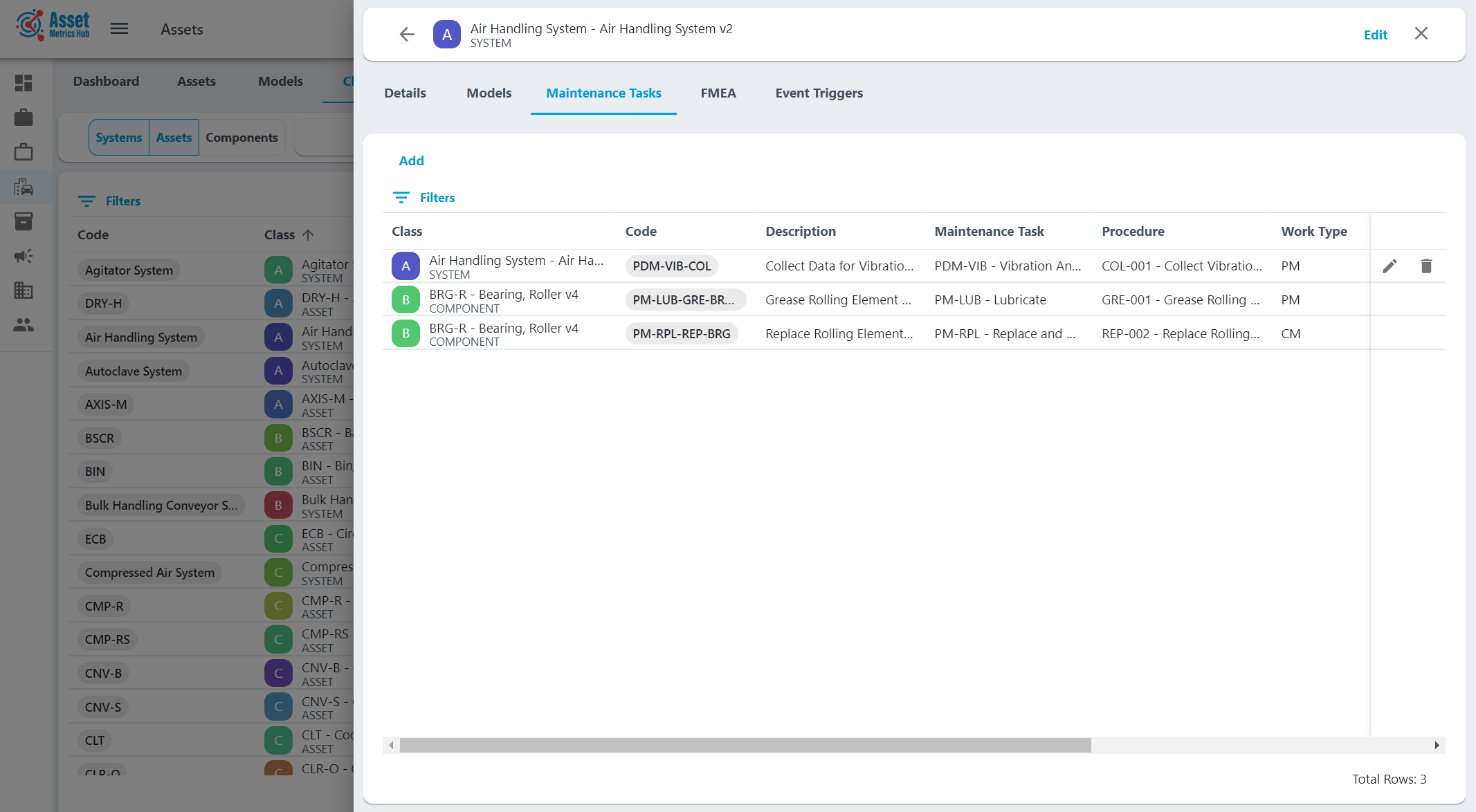This screenshot has height=812, width=1476.
Task: Open the hamburger menu
Action: [x=120, y=28]
